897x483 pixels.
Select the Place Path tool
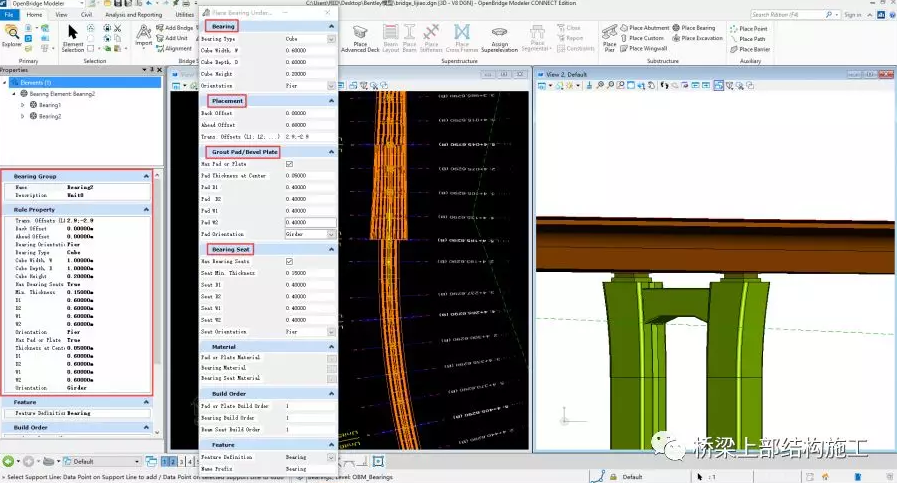pyautogui.click(x=747, y=39)
